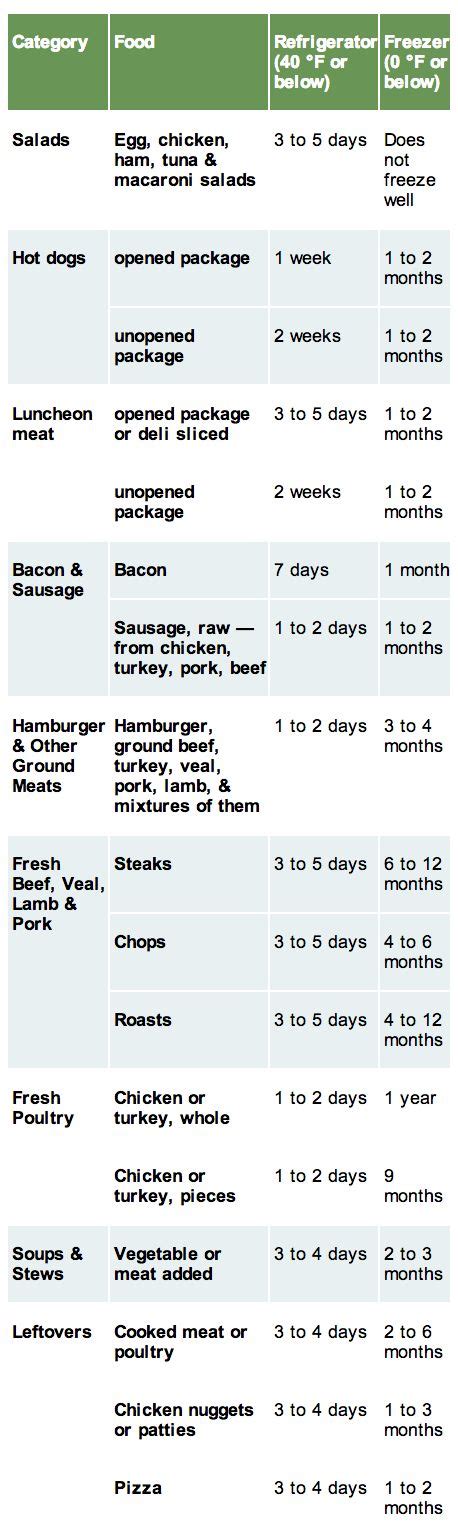The image size is (458, 1530).
Task: Click the Roasts food entry
Action: 143,1020
